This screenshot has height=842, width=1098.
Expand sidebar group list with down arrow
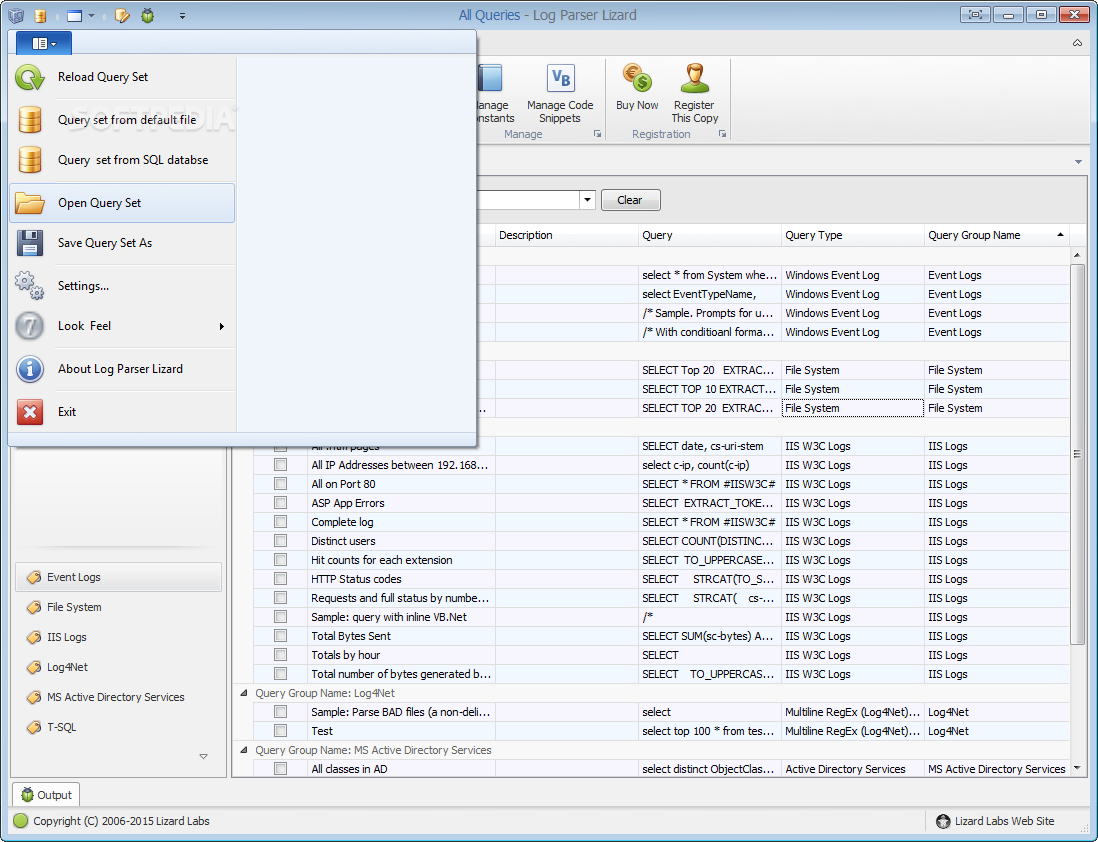pyautogui.click(x=203, y=757)
